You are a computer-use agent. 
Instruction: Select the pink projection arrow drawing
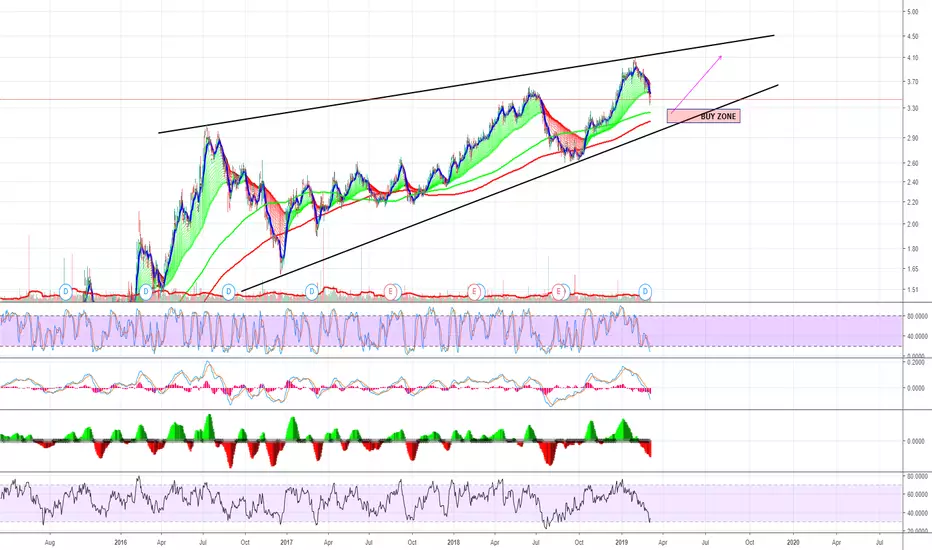(696, 84)
